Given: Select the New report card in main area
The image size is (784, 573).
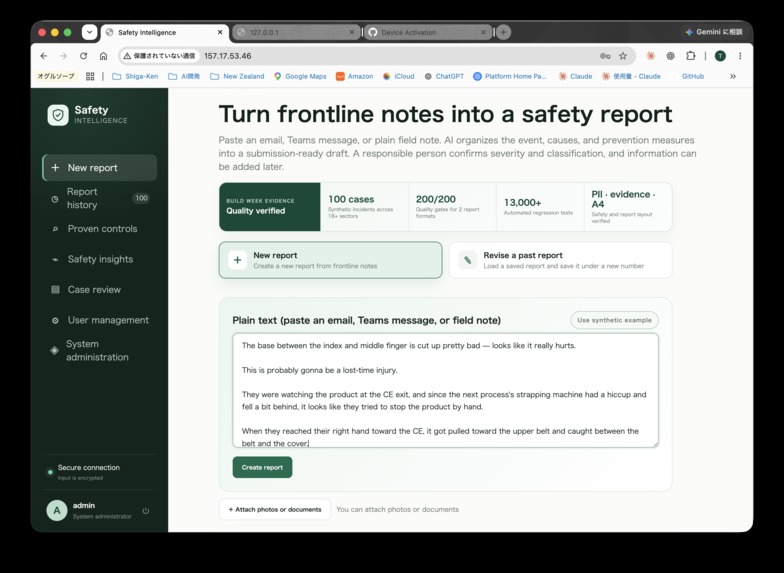Looking at the screenshot, I should click(x=330, y=260).
